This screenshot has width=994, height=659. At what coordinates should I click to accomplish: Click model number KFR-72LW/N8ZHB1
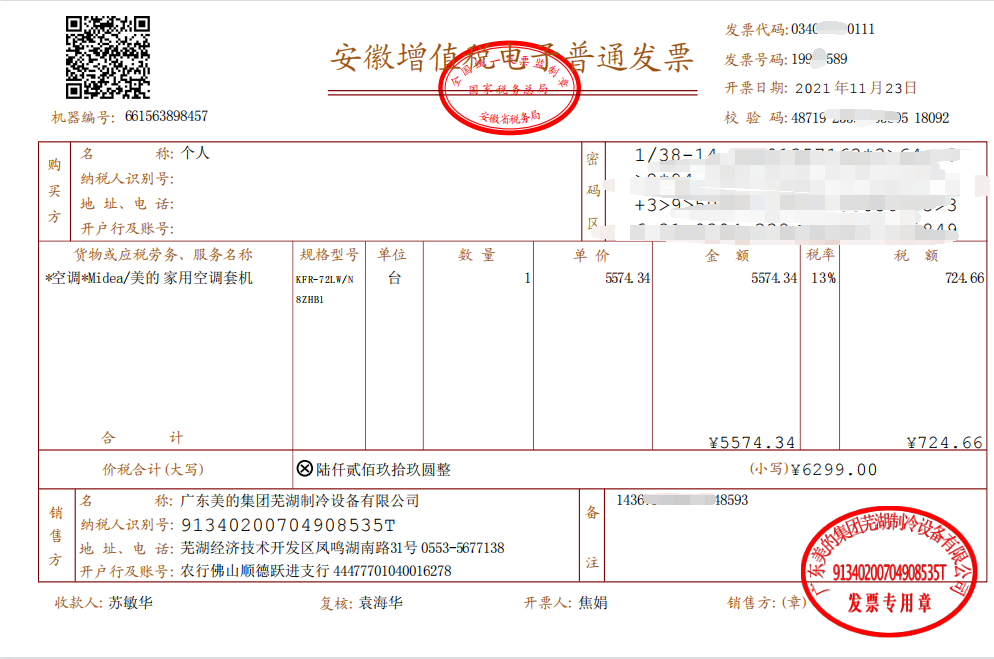coord(325,289)
